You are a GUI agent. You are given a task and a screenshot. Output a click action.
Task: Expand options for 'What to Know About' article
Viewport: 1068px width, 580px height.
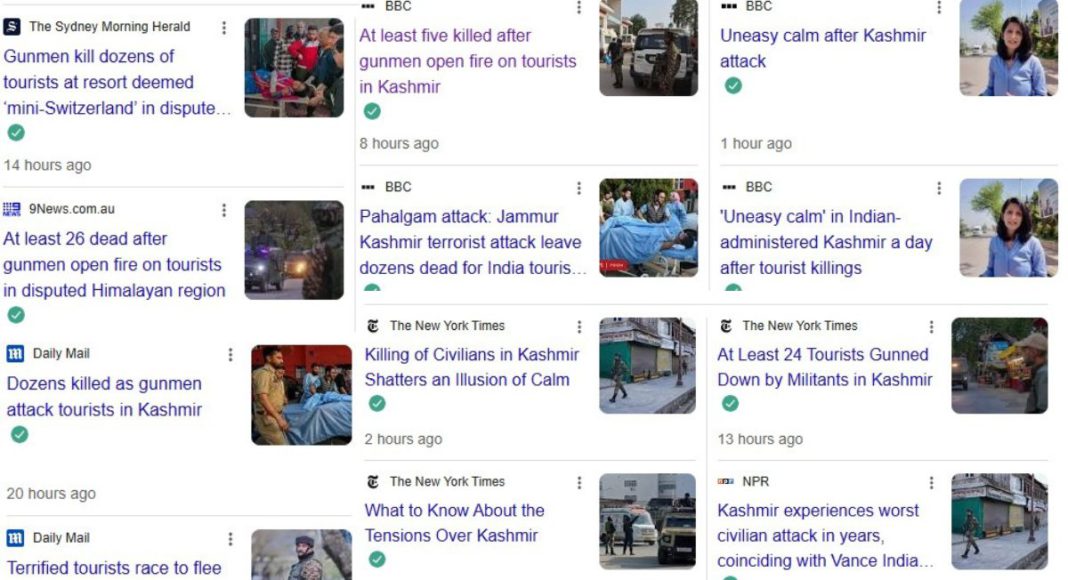tap(579, 483)
